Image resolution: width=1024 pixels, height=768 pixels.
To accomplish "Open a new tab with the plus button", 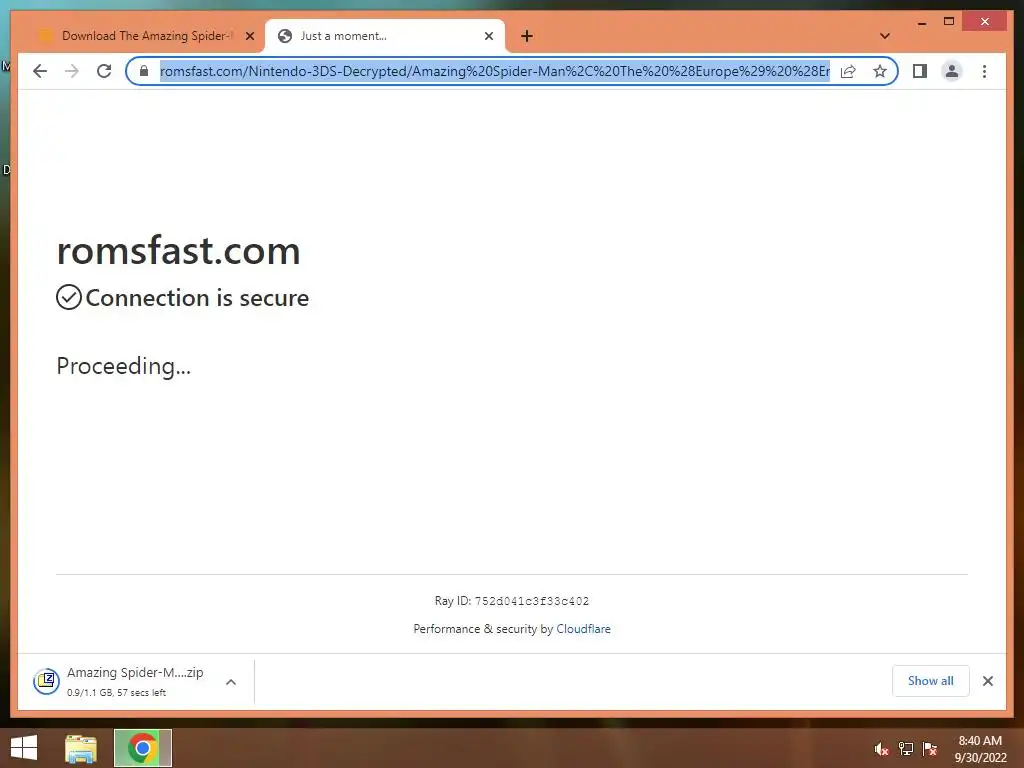I will [527, 36].
